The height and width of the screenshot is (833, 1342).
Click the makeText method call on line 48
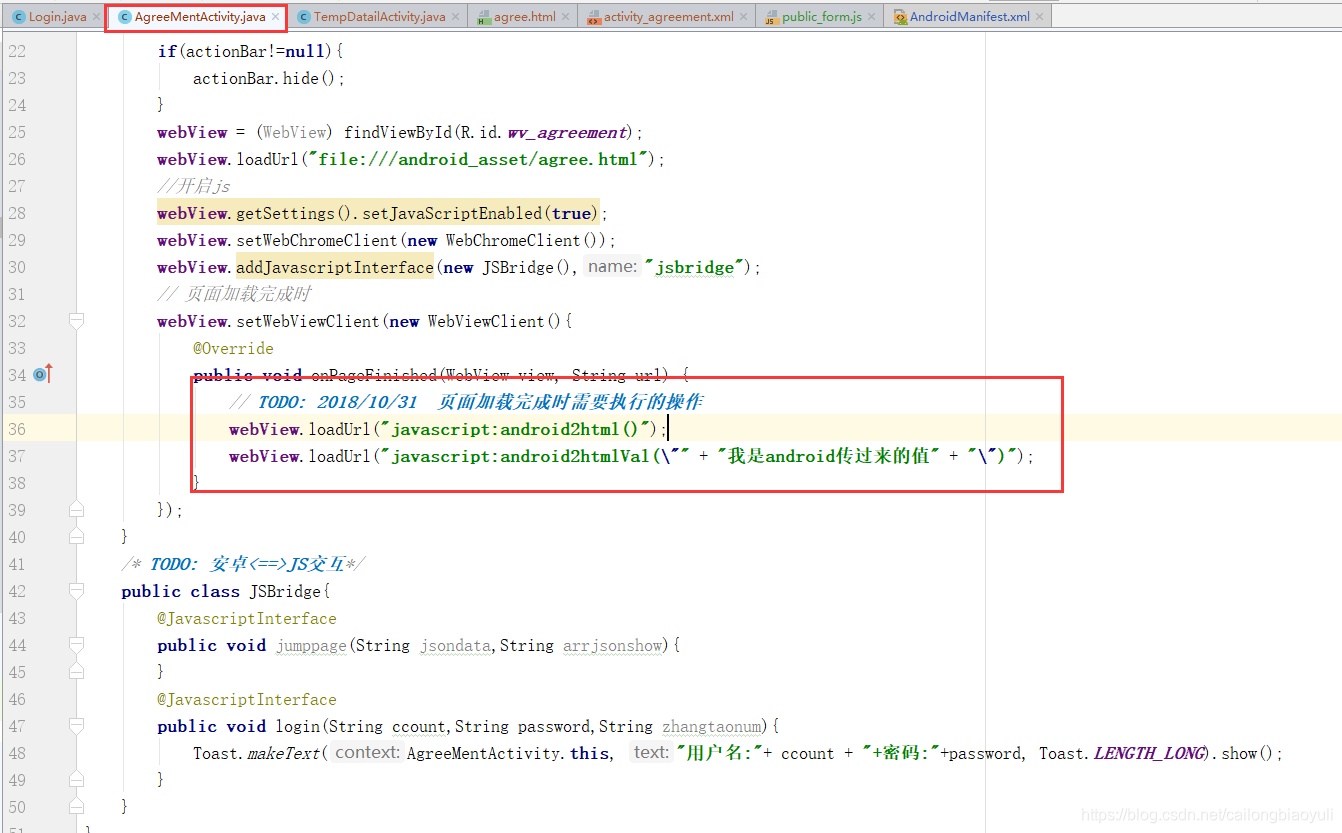pyautogui.click(x=283, y=753)
